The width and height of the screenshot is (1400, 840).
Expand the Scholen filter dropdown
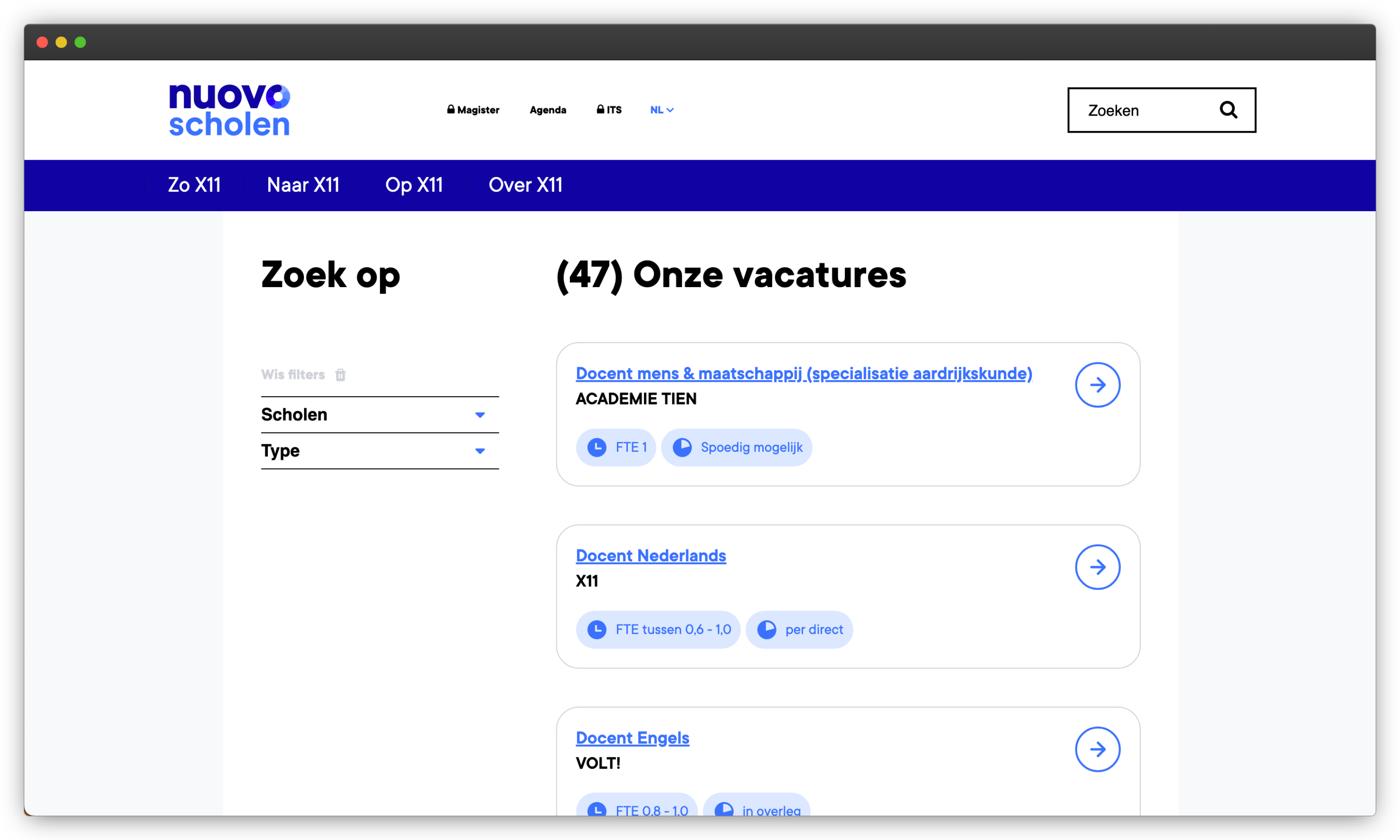click(x=379, y=415)
